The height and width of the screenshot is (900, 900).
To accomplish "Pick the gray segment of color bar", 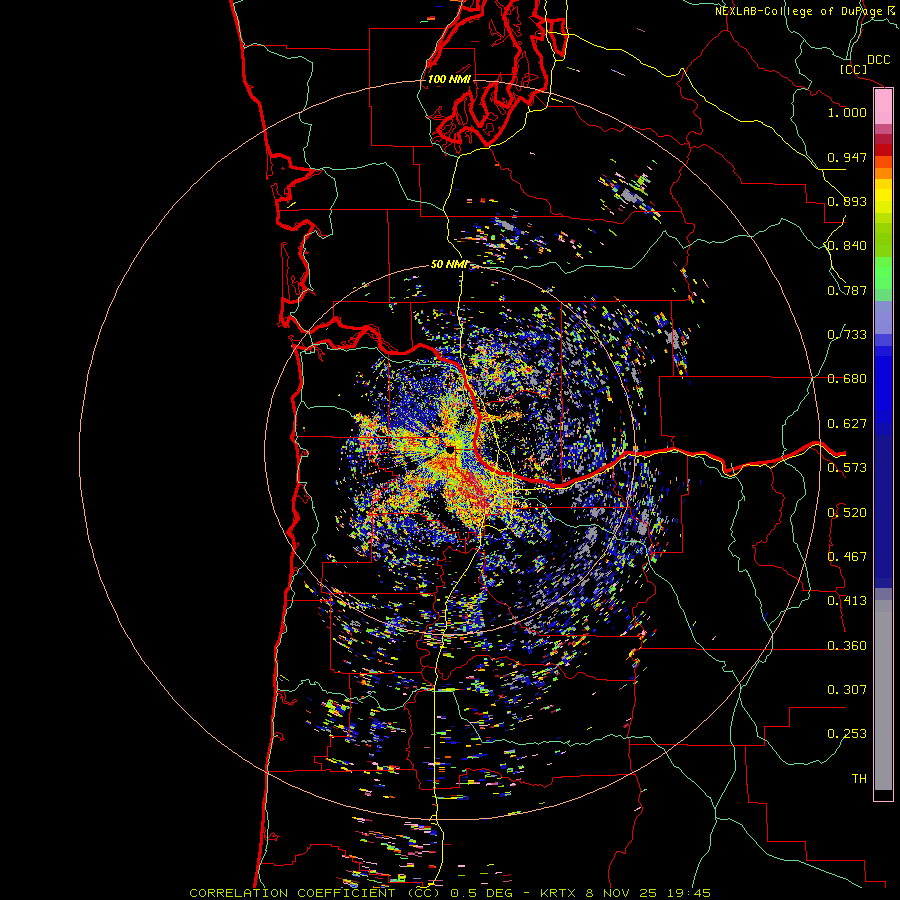I will tap(883, 695).
